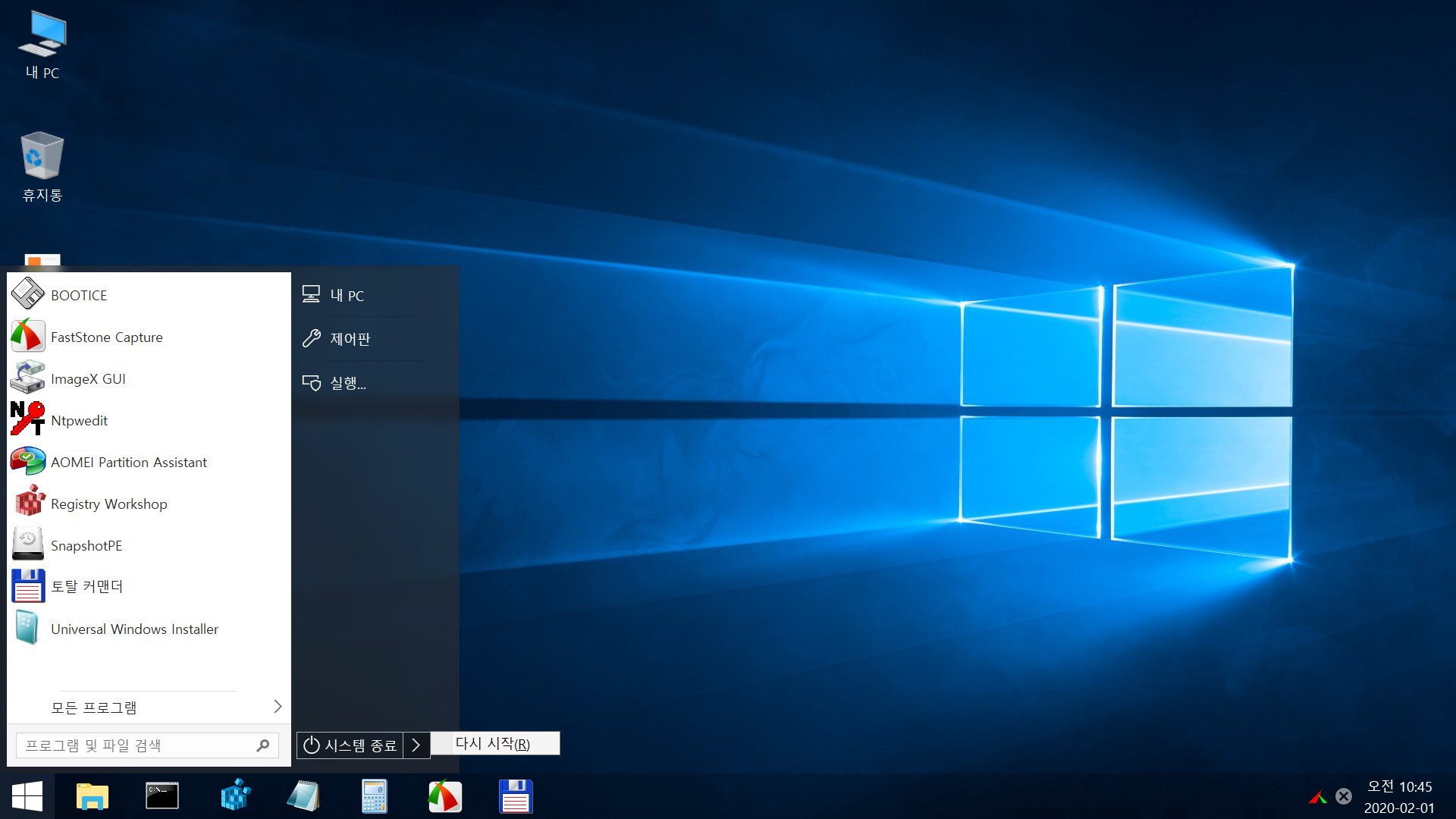Screen dimensions: 1456x819
Task: Open the ImageX GUI icon
Action: (28, 378)
